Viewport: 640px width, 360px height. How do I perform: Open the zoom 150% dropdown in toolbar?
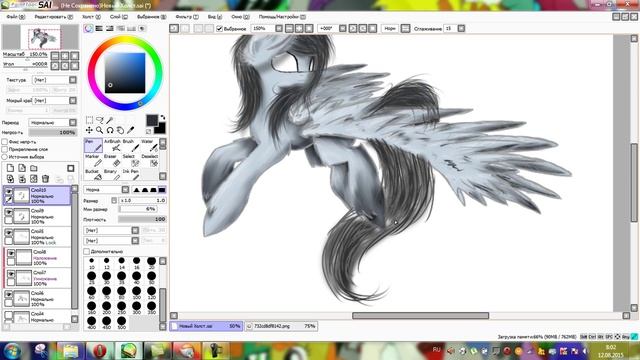click(279, 29)
